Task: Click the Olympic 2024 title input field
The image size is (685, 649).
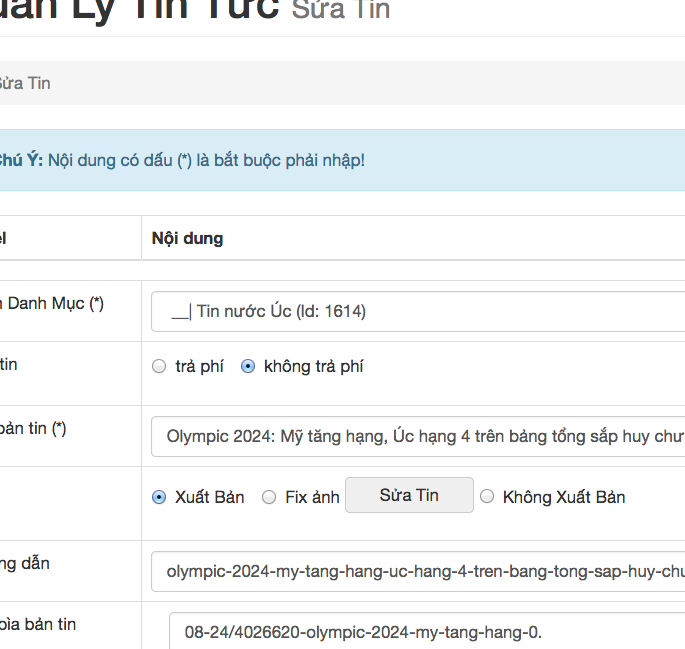Action: (418, 436)
